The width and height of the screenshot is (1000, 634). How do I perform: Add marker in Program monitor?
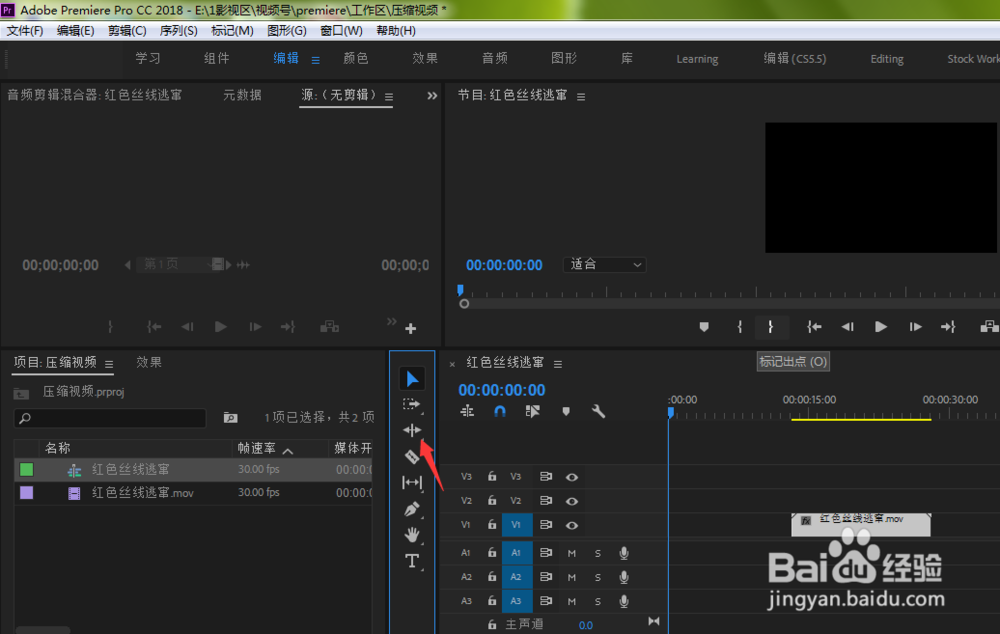(704, 327)
